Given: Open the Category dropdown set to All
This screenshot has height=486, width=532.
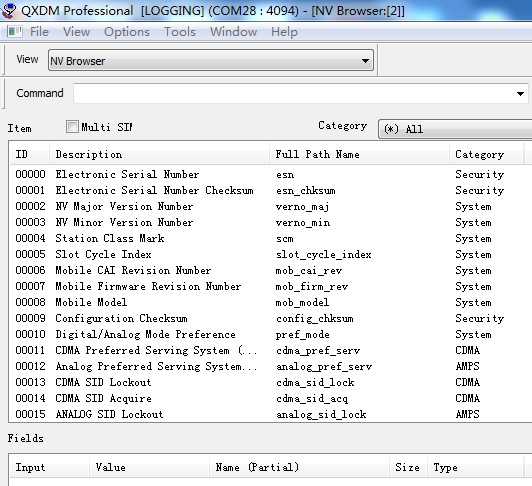Looking at the screenshot, I should point(455,129).
